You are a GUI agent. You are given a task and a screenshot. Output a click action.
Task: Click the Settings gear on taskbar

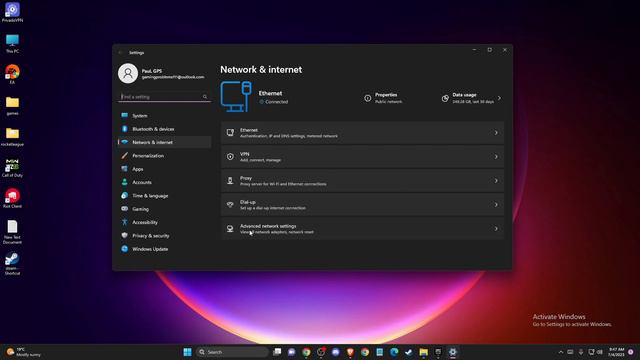coord(453,352)
